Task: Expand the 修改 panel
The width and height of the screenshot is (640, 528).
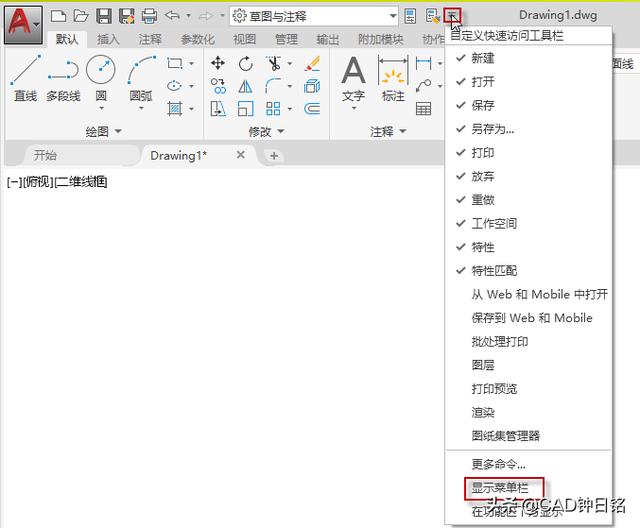Action: (x=267, y=131)
